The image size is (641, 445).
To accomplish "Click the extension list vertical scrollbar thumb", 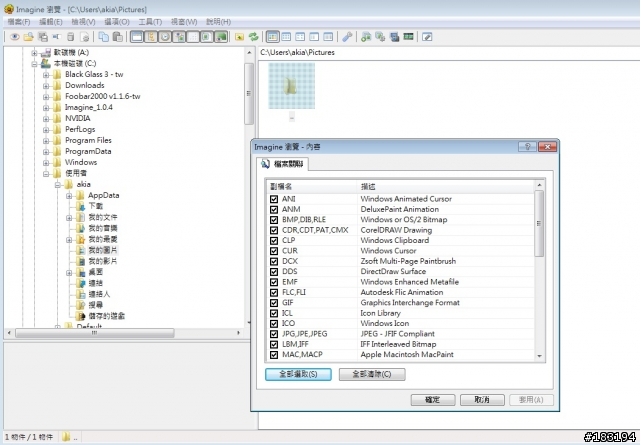I will [539, 224].
